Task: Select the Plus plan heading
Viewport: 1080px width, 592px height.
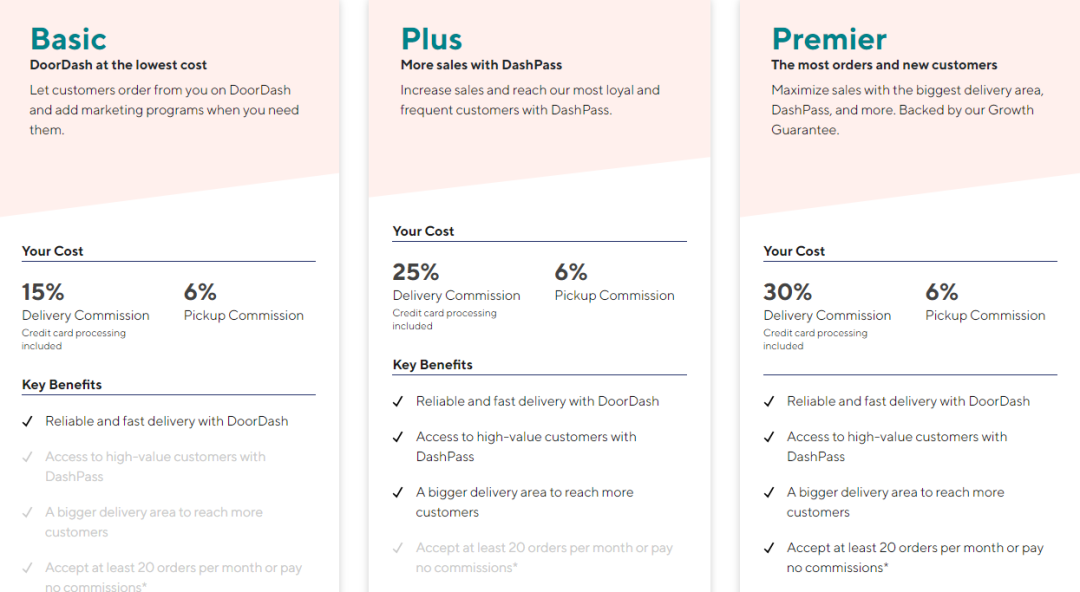Action: [431, 39]
